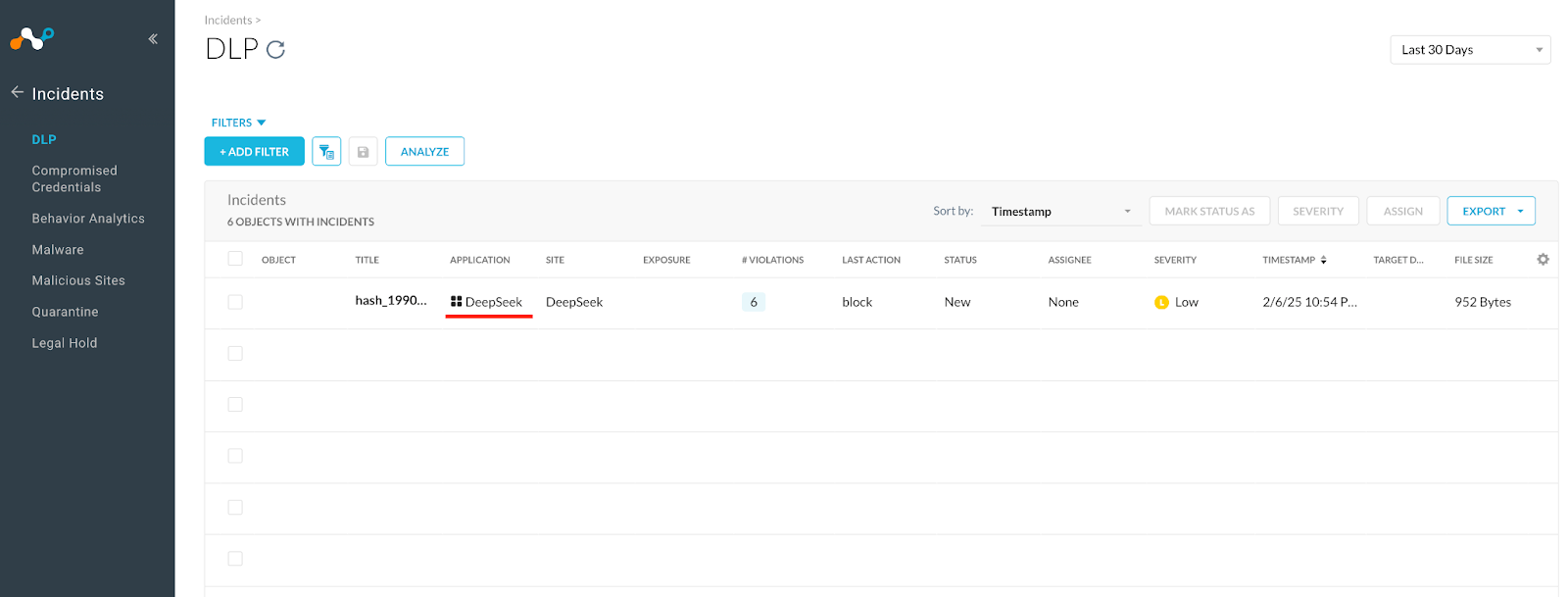The image size is (1568, 597).
Task: Click the ASSIGN button
Action: pyautogui.click(x=1402, y=211)
